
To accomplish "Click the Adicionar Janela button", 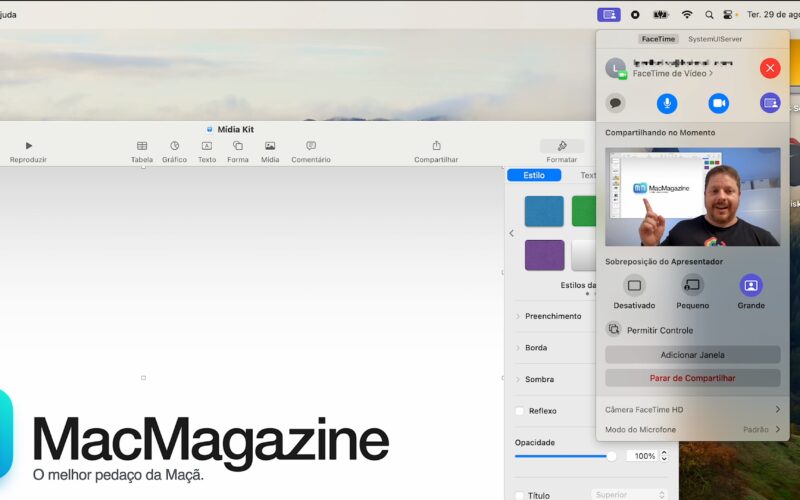I will click(x=692, y=355).
